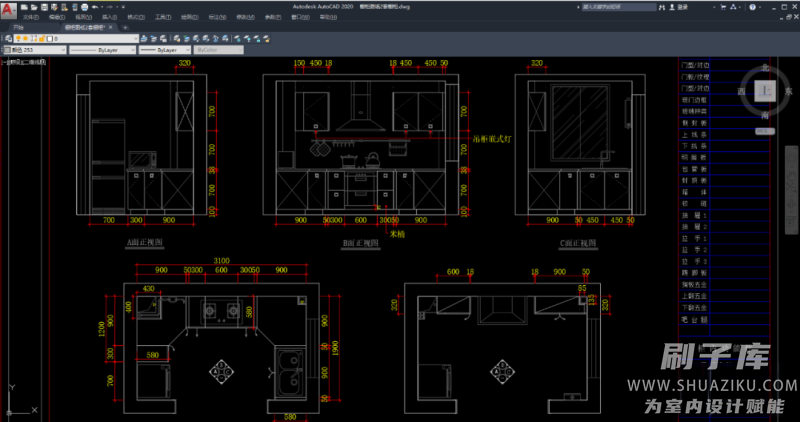800x422 pixels.
Task: Click the WCS label below the ViewCube
Action: coord(766,131)
